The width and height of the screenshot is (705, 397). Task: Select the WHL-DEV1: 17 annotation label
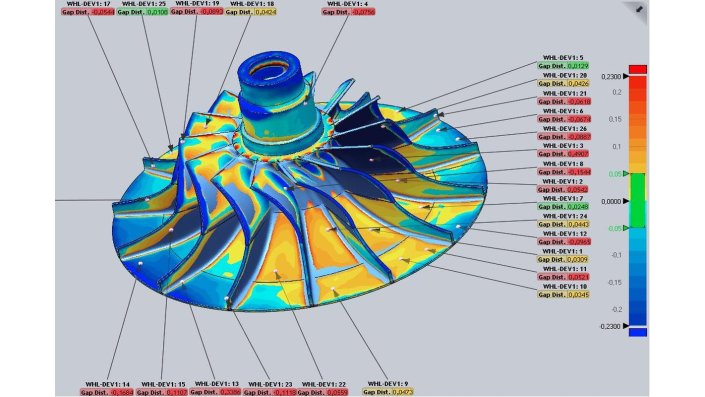coord(88,4)
